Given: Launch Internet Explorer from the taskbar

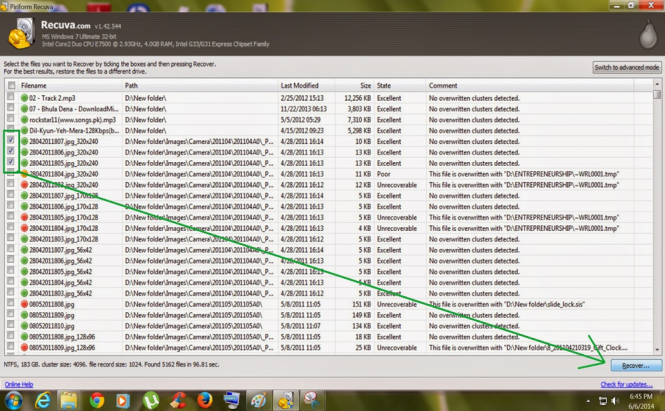Looking at the screenshot, I should coord(42,400).
